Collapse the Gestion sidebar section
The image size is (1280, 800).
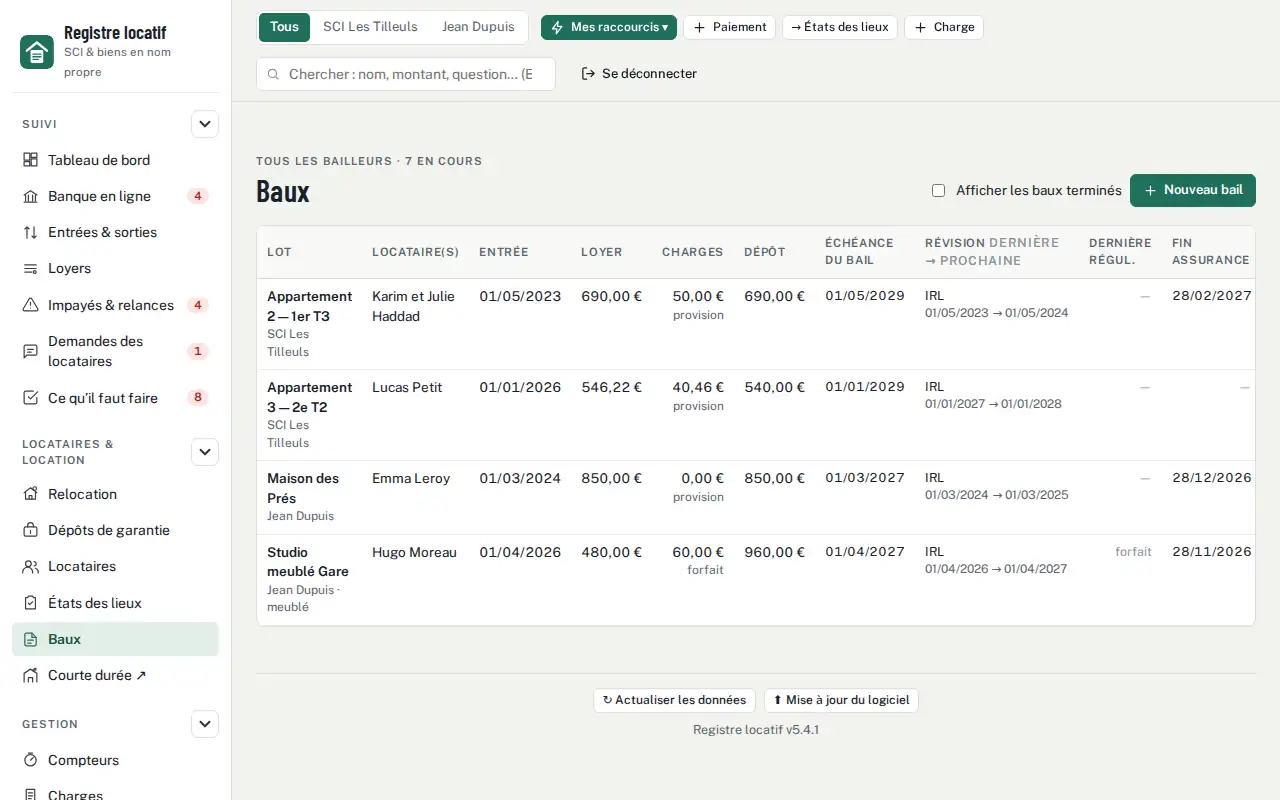[x=205, y=724]
